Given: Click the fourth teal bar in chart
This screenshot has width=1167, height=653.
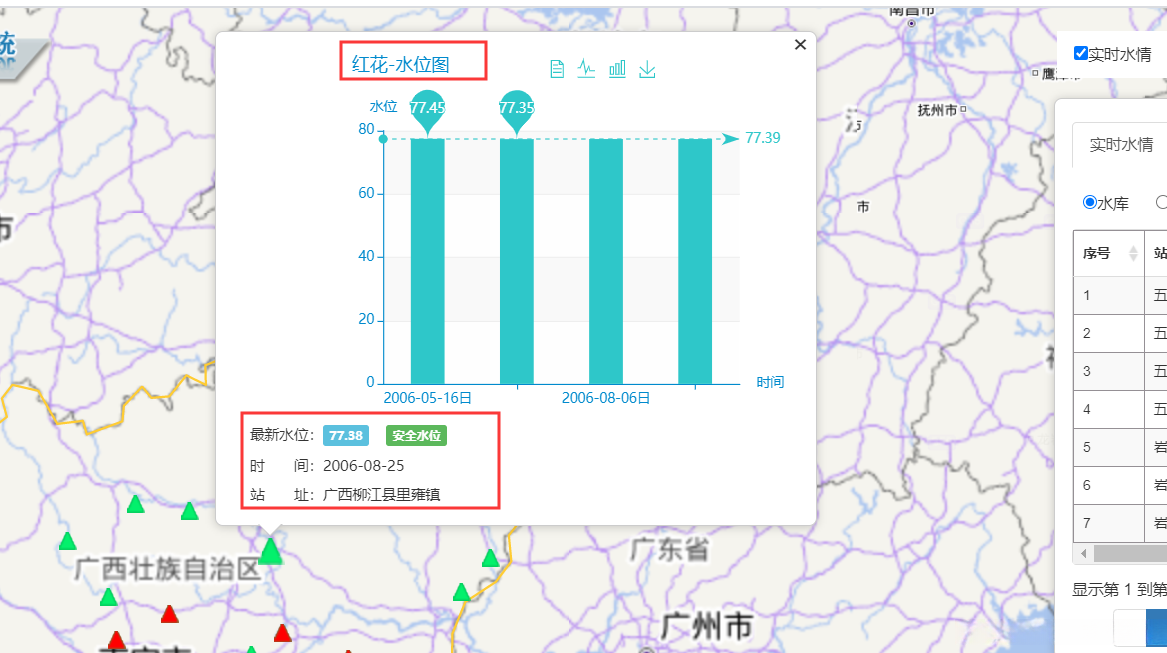Looking at the screenshot, I should (694, 261).
